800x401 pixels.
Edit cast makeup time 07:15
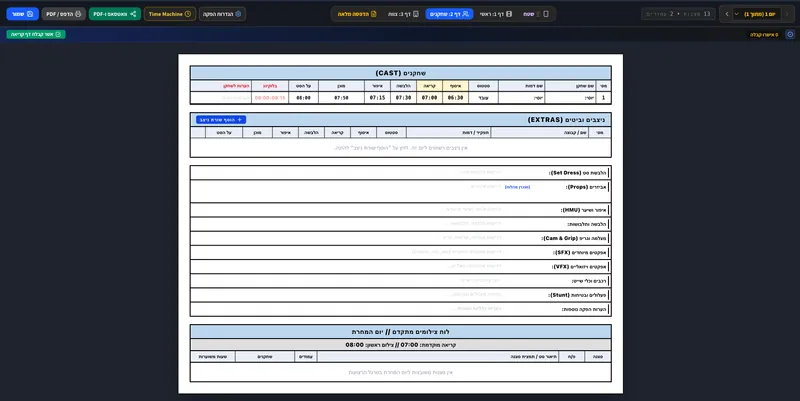point(378,97)
